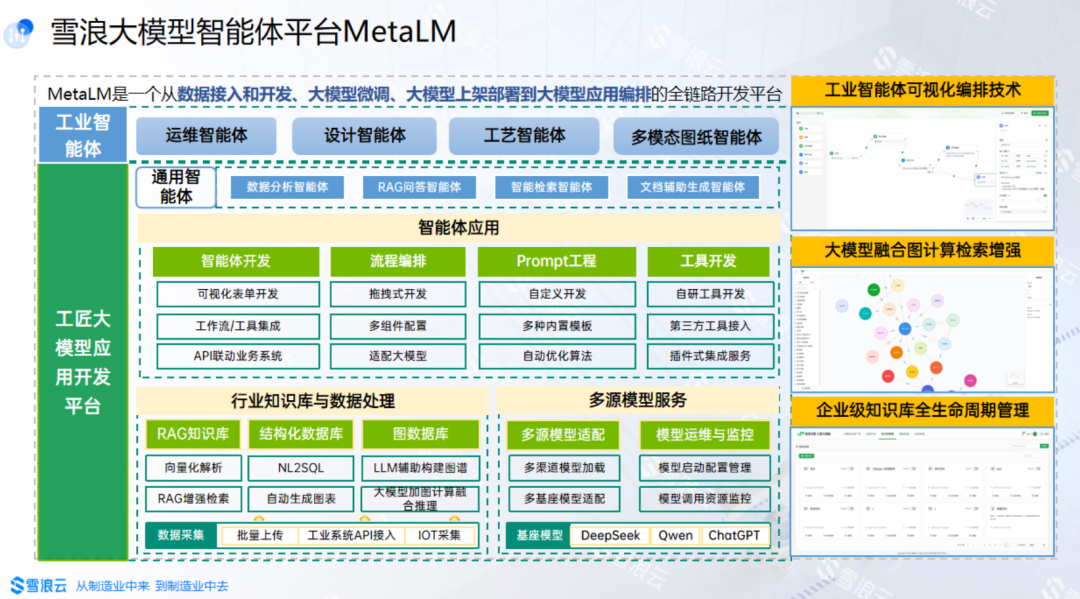Image resolution: width=1080 pixels, height=599 pixels.
Task: Click 模型调用资源监控
Action: (705, 498)
